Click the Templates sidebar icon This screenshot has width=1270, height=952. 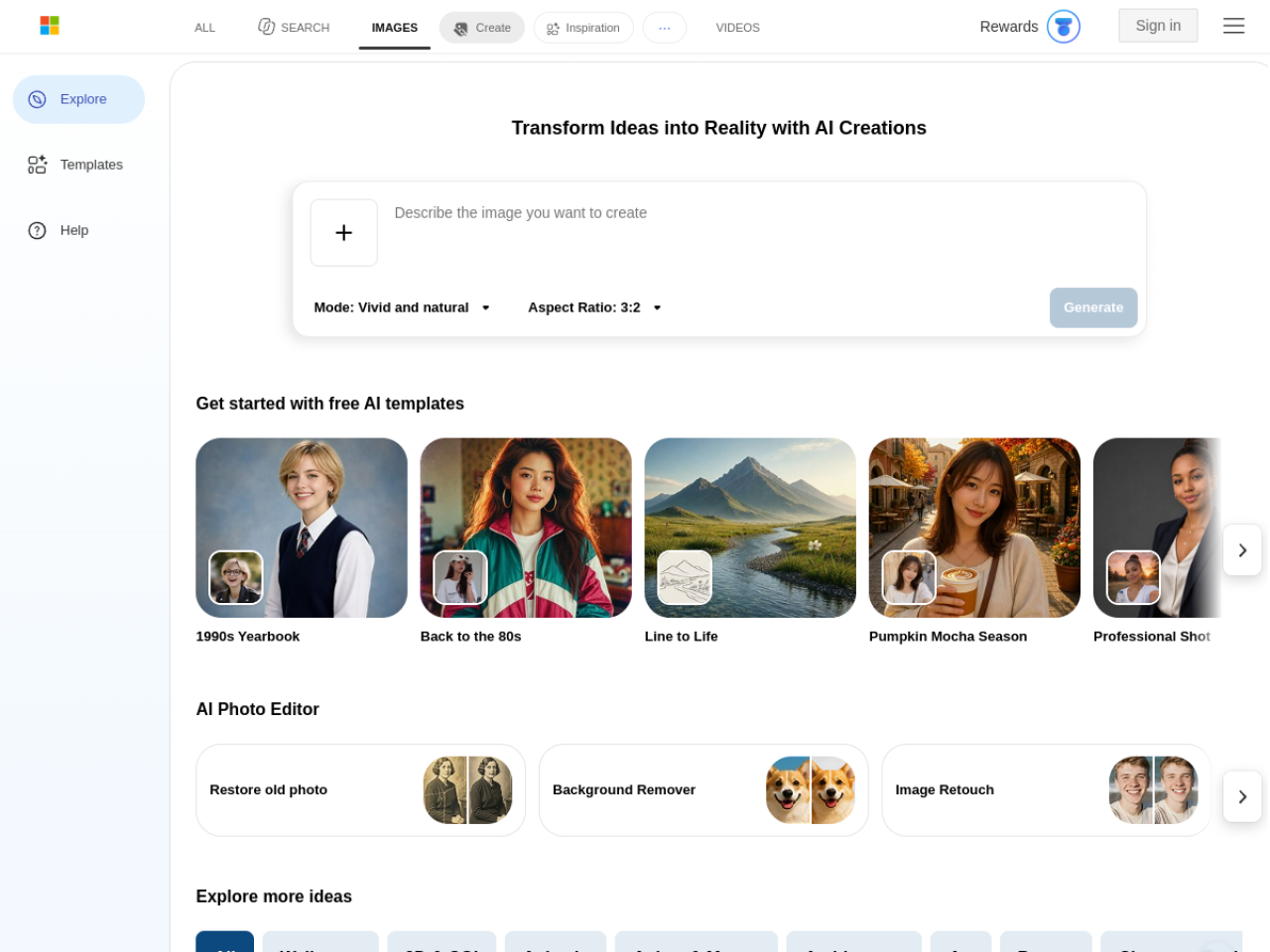coord(38,165)
